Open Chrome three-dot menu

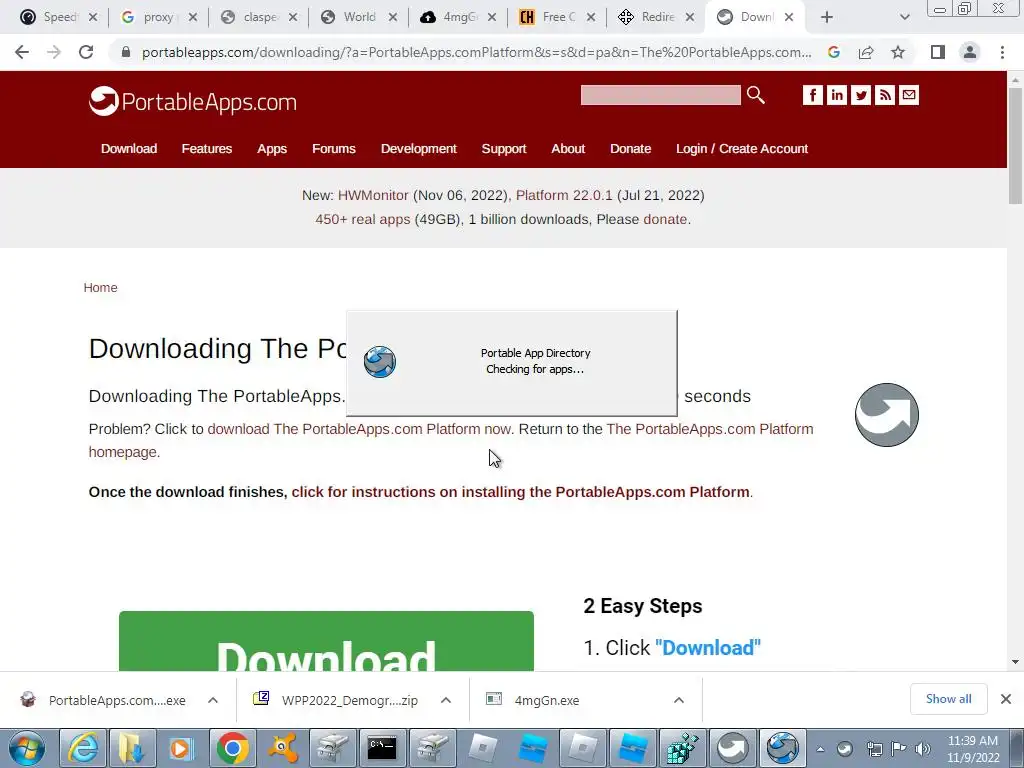(1002, 52)
